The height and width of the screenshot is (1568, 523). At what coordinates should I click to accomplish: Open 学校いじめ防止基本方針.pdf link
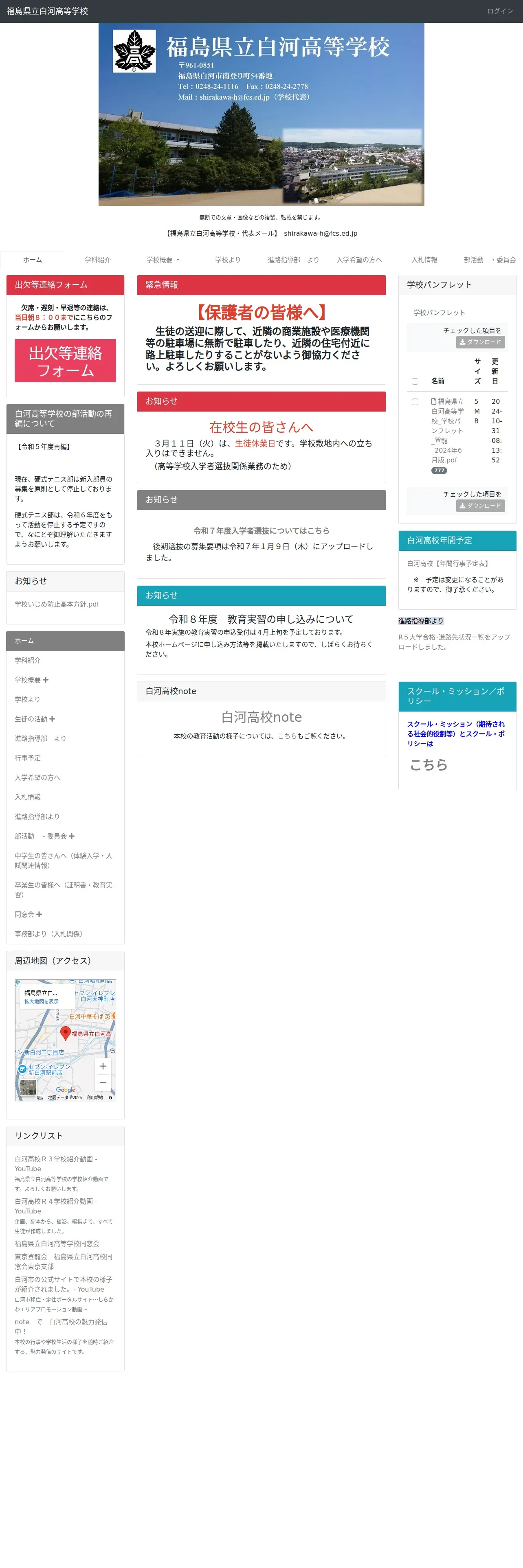tap(57, 604)
